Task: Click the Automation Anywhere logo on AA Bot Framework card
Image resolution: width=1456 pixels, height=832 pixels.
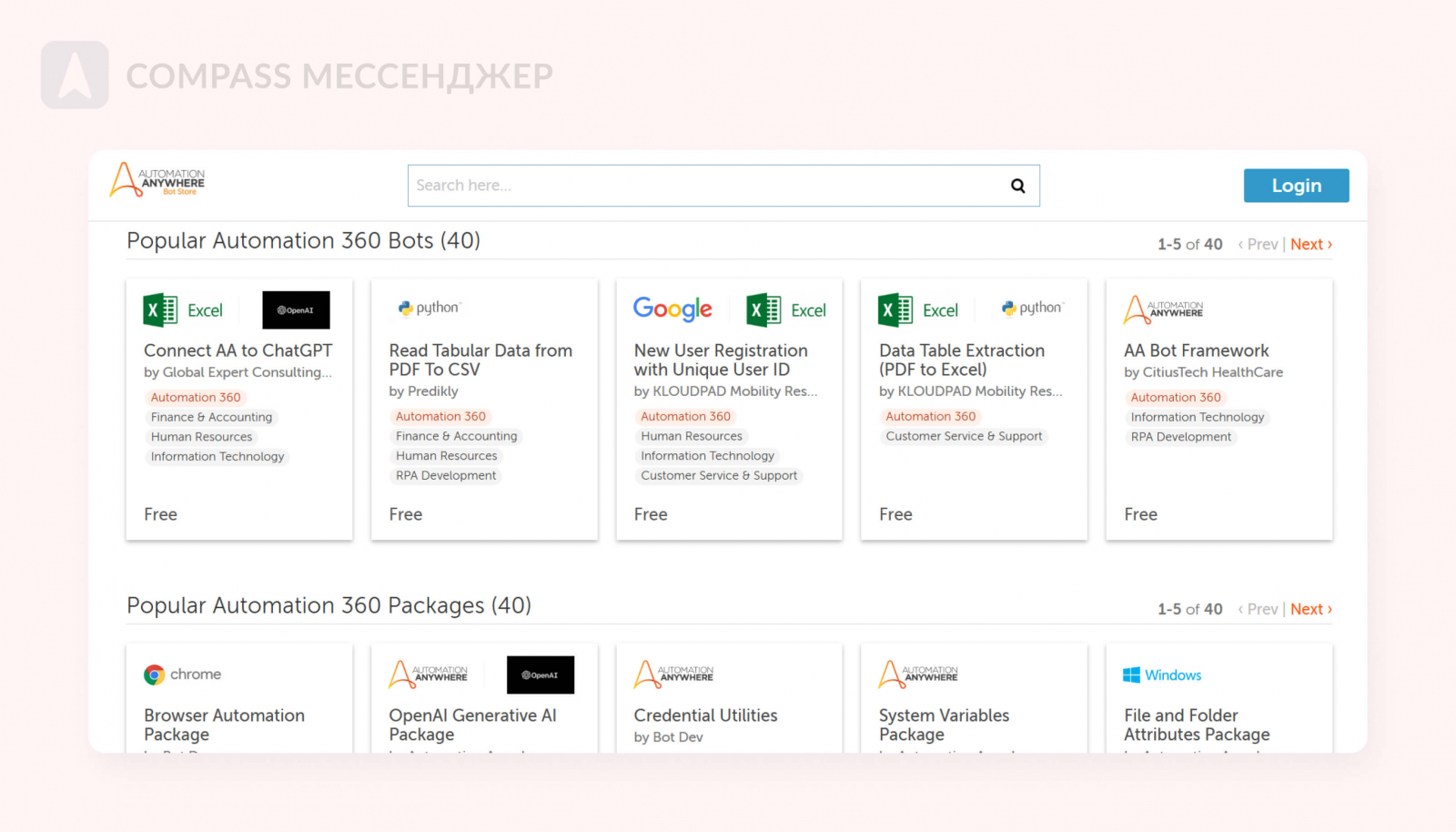Action: (x=1164, y=309)
